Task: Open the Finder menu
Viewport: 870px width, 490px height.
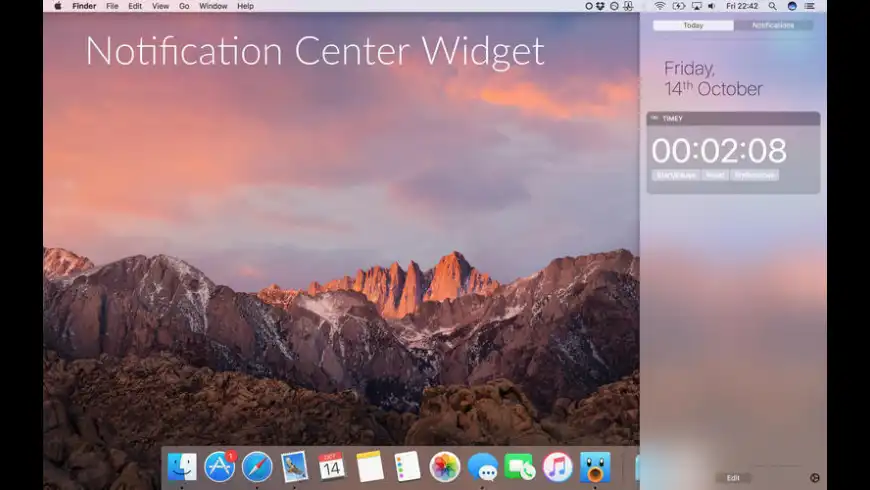Action: 84,6
